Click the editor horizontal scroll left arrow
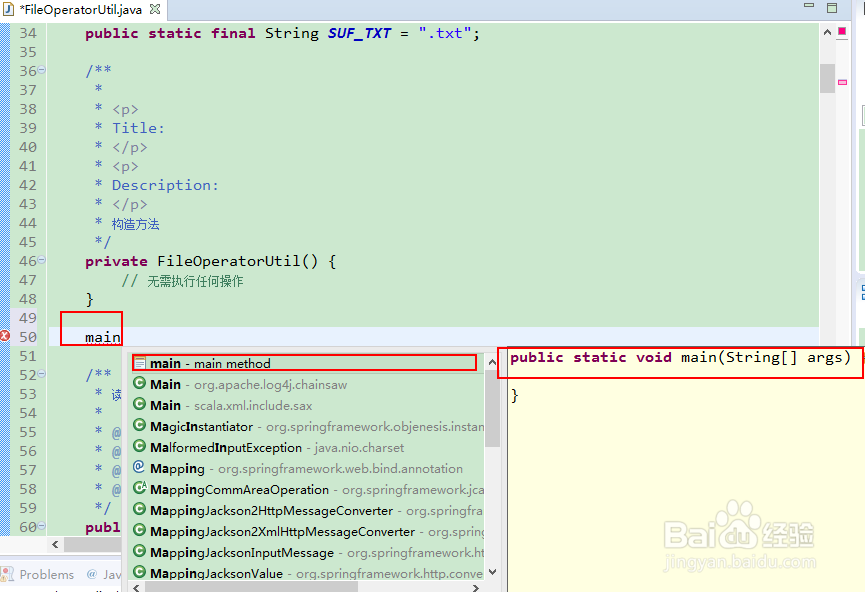The width and height of the screenshot is (865, 592). point(55,545)
